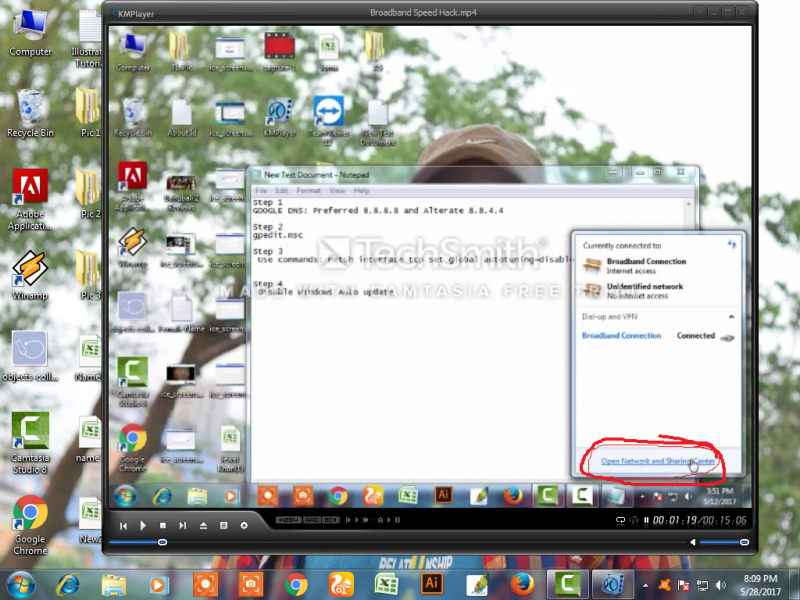Viewport: 800px width, 600px height.
Task: Select the 'Illustrat Tutori' text file on desktop
Action: coord(88,39)
